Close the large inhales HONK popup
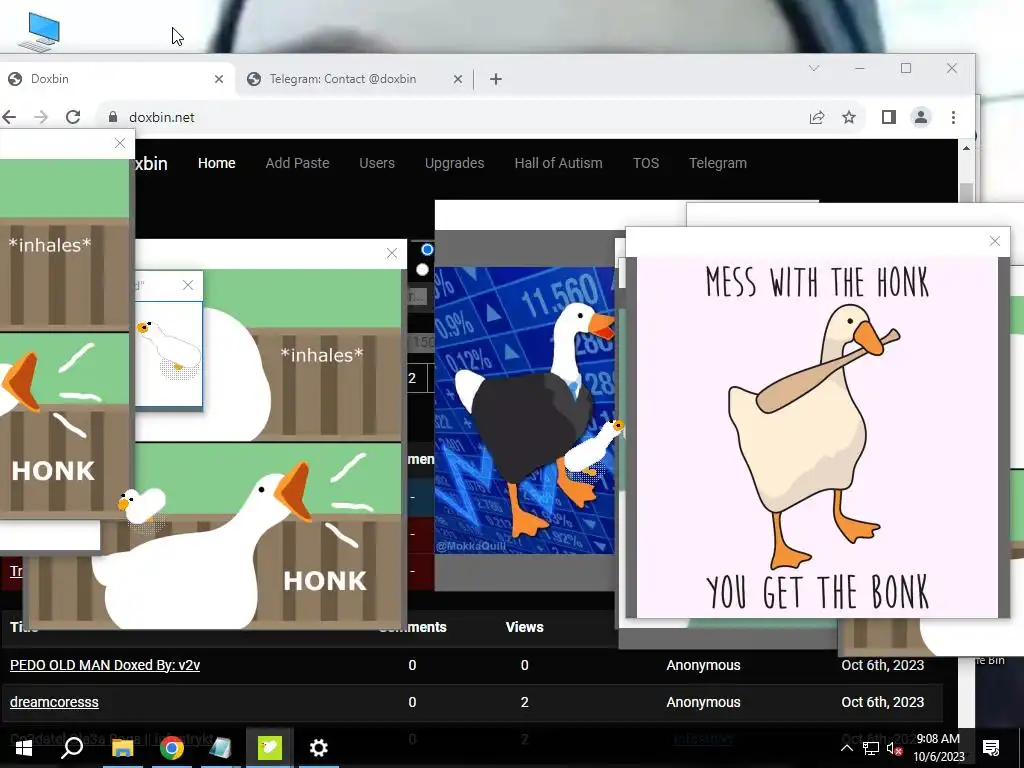This screenshot has height=768, width=1024. coord(391,253)
